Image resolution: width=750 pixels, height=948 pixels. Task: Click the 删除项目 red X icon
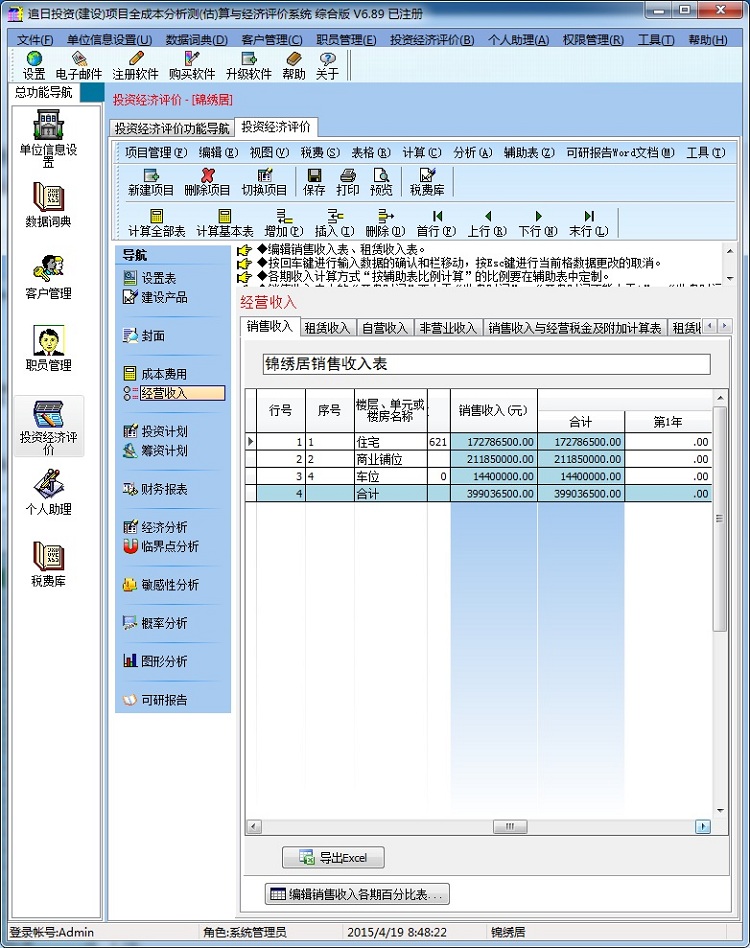click(x=207, y=182)
